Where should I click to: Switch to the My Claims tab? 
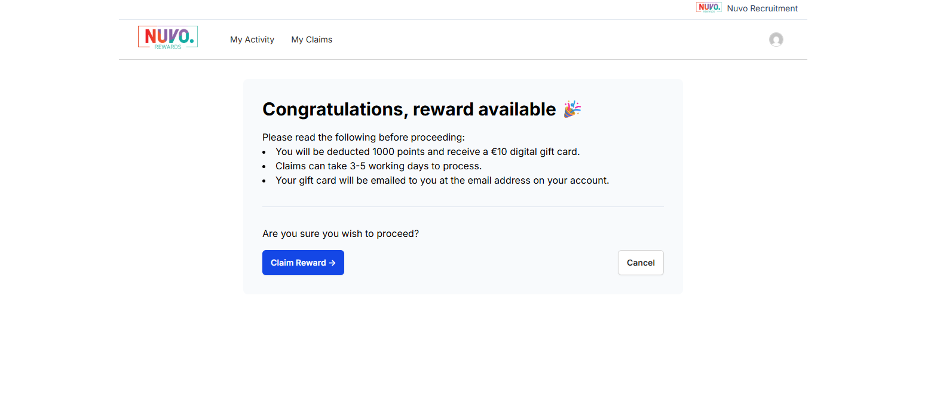[x=311, y=40]
